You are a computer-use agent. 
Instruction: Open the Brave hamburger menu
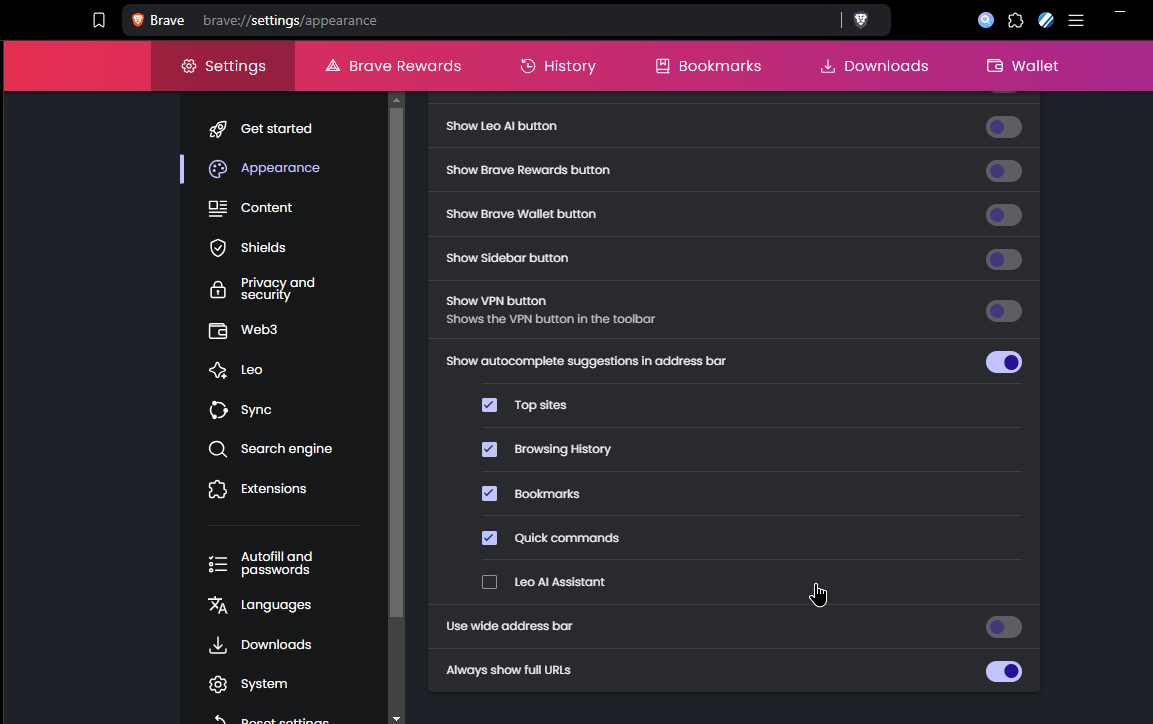pos(1076,21)
